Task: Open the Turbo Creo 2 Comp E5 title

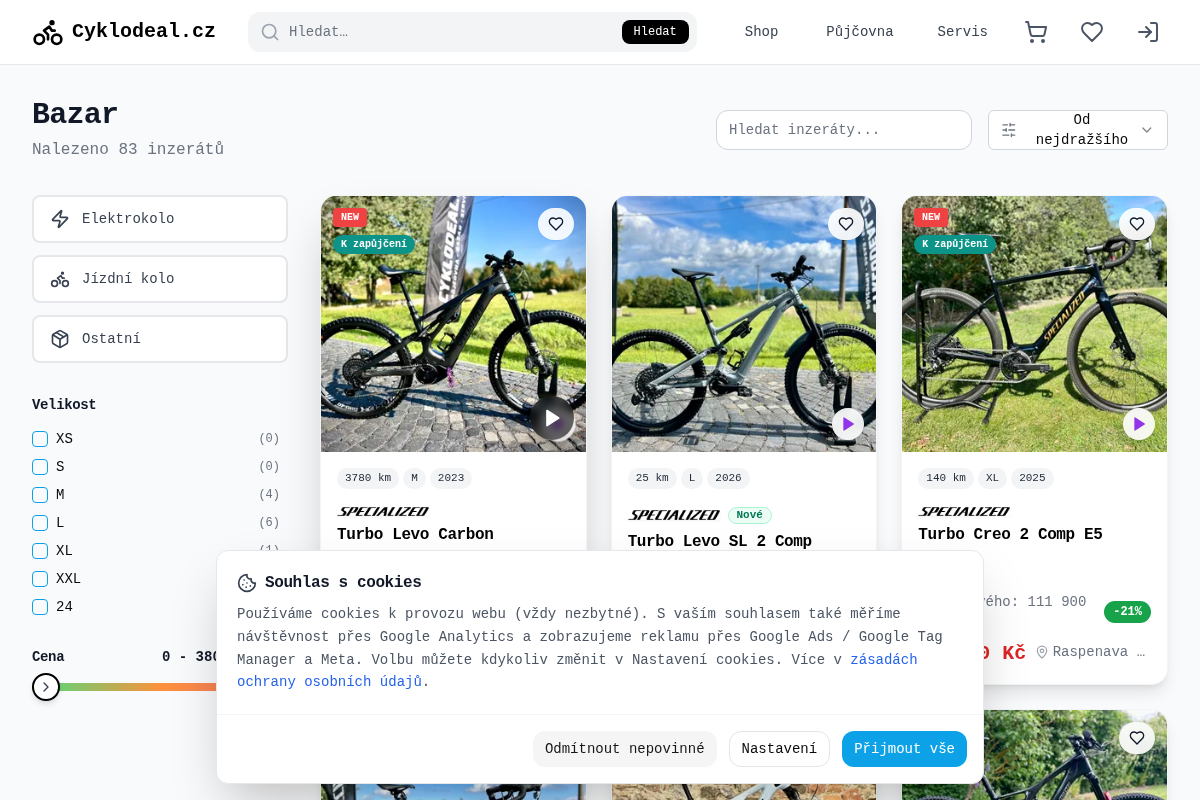Action: [x=1010, y=534]
